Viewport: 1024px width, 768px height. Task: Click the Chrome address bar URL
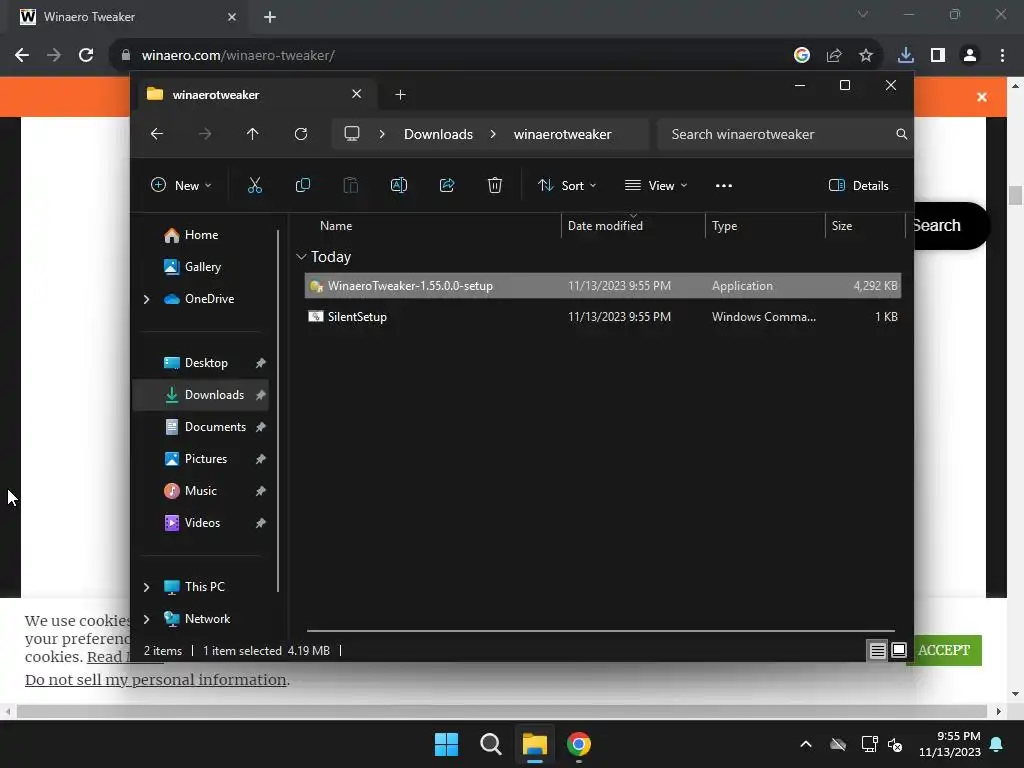pos(238,56)
